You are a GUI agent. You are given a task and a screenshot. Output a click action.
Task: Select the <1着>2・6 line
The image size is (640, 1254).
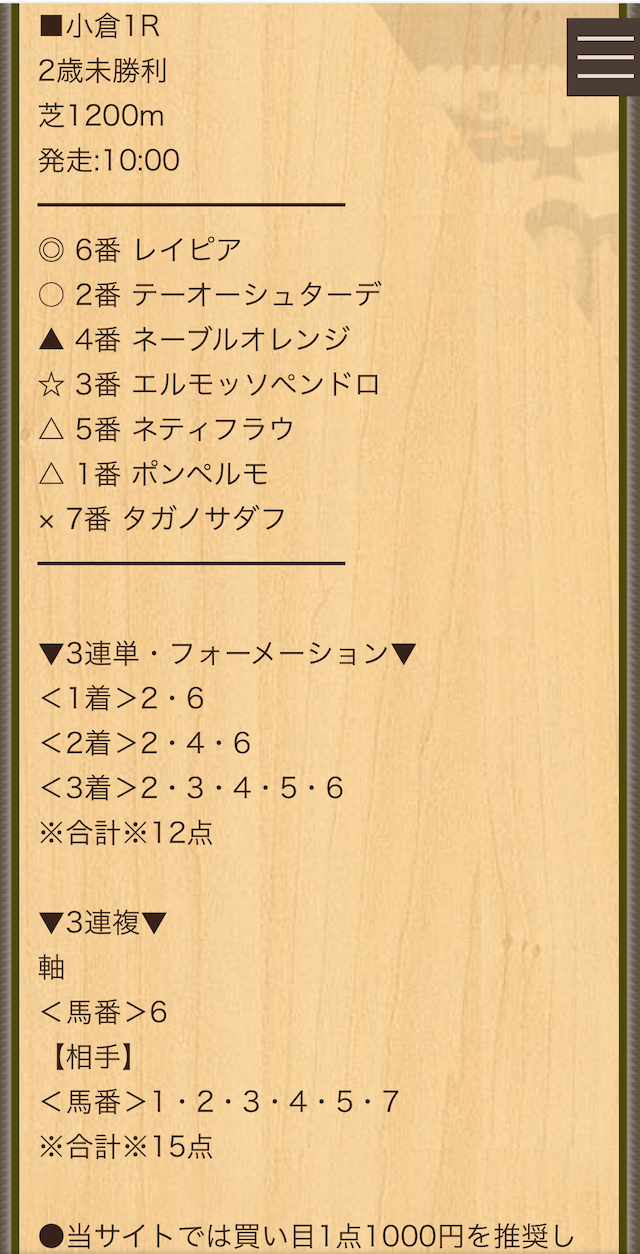[121, 699]
